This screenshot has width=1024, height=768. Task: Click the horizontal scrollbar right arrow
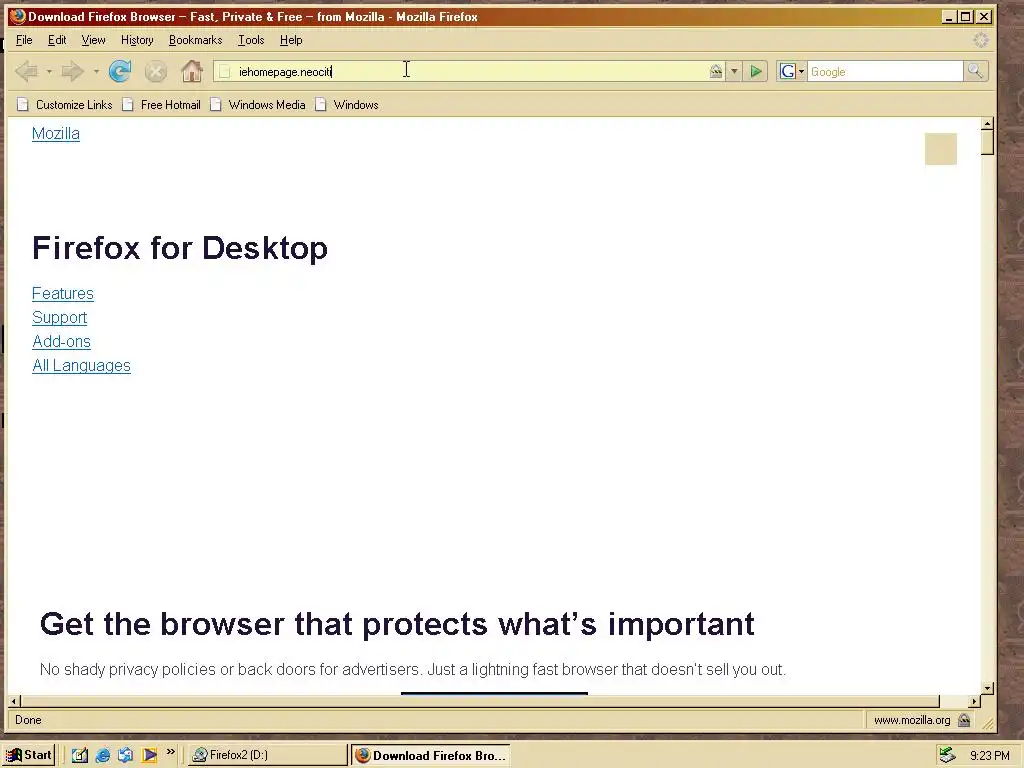tap(974, 701)
